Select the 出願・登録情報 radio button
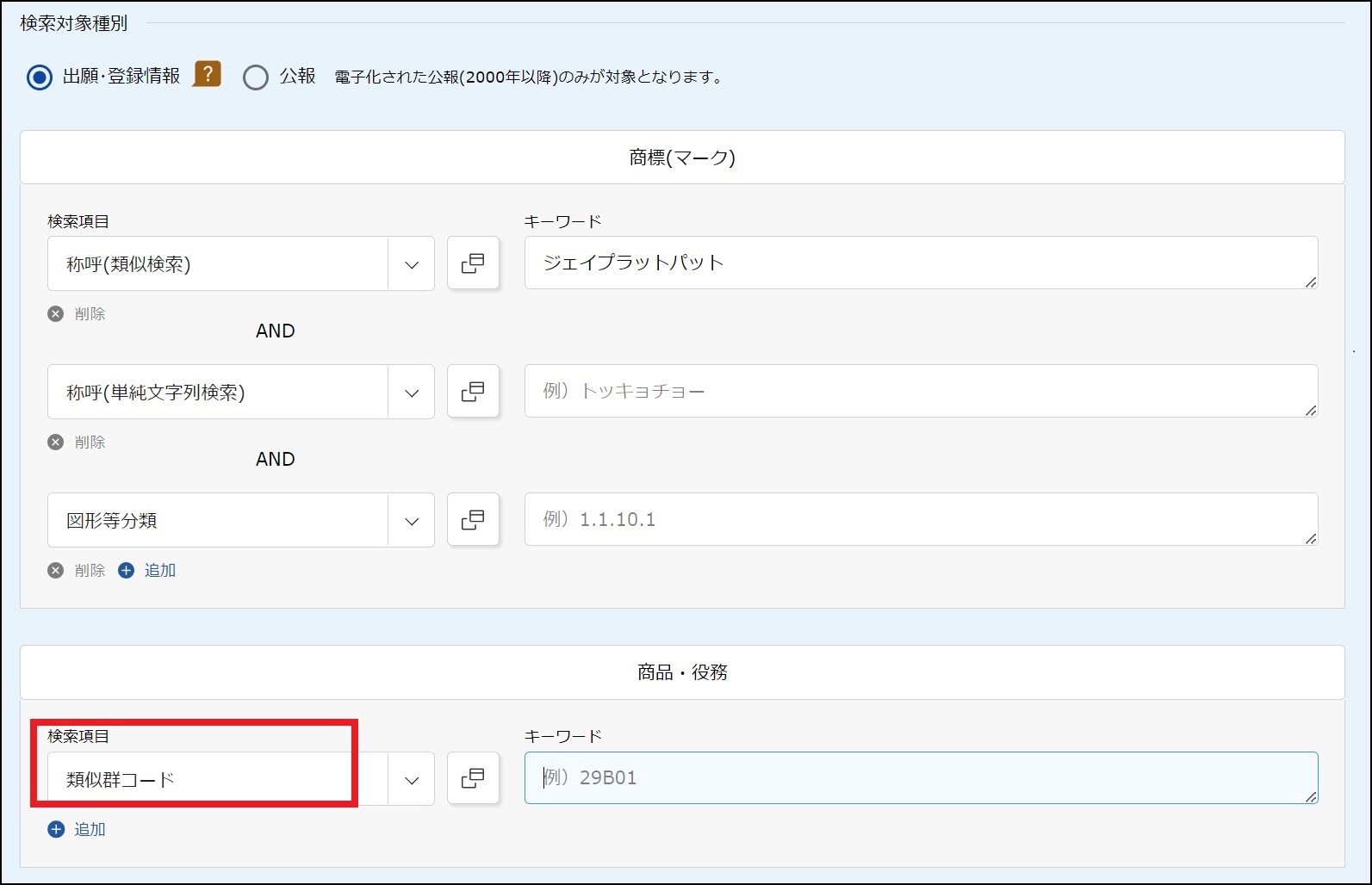 (40, 77)
